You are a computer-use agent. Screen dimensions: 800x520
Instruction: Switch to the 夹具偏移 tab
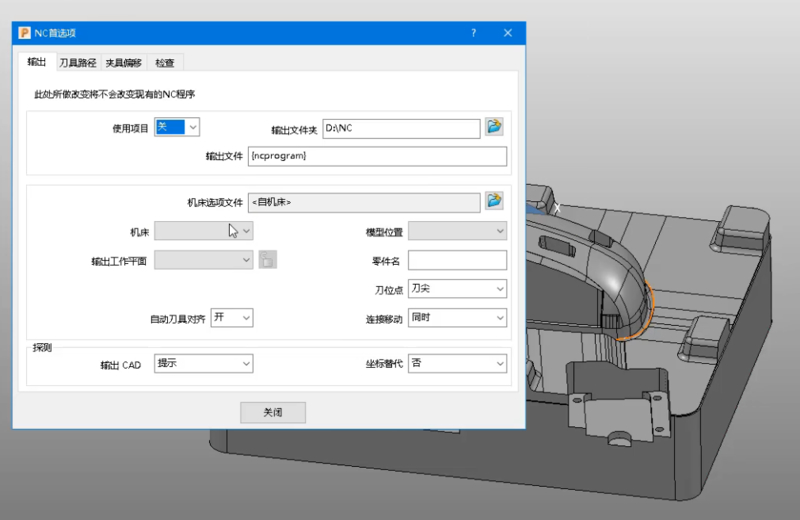tap(123, 63)
